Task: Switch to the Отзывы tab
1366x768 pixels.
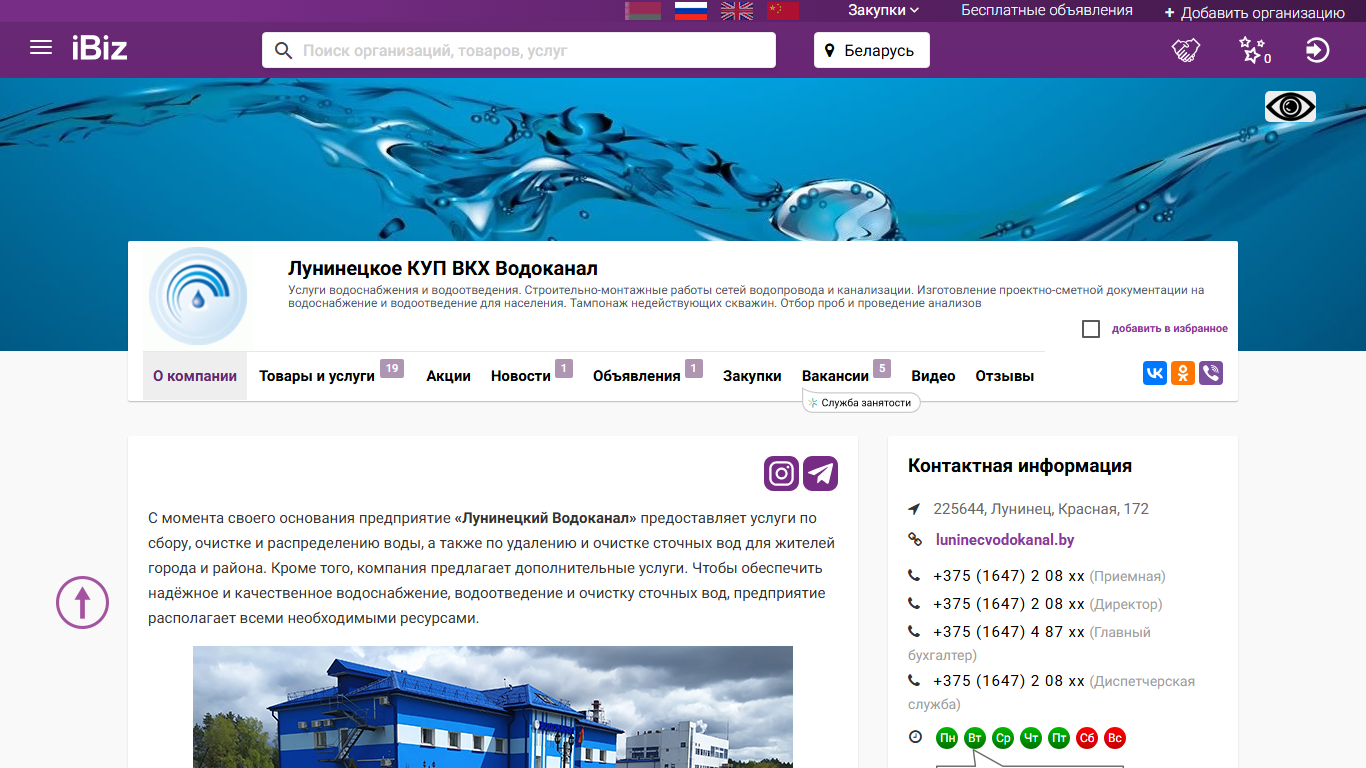Action: pyautogui.click(x=1005, y=376)
